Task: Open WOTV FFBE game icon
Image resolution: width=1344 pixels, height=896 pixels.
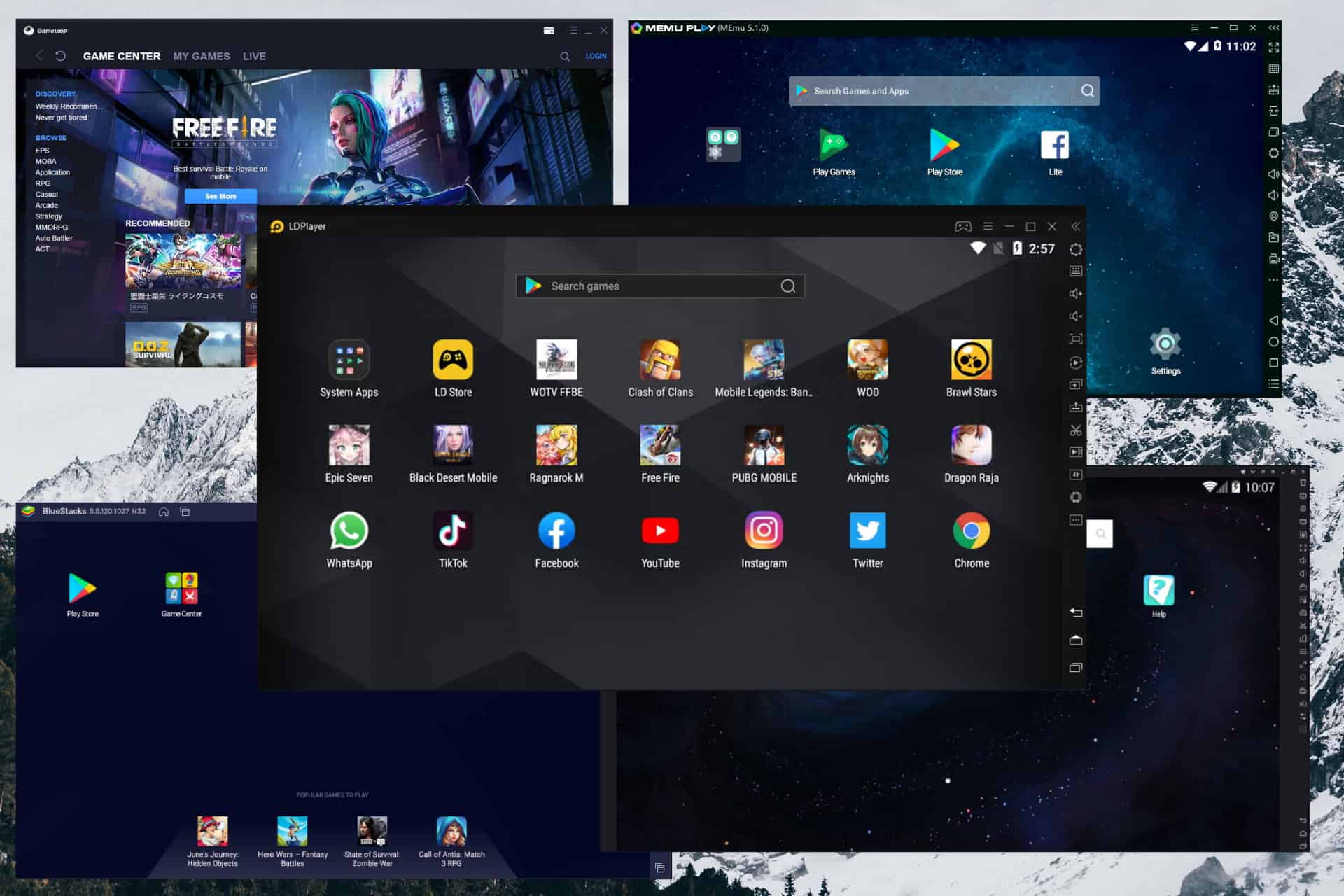Action: 556,360
